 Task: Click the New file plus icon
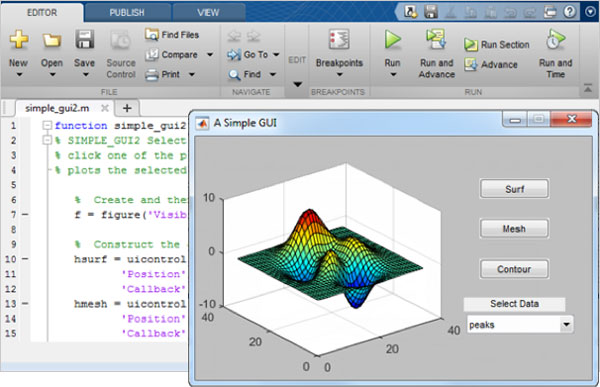(x=18, y=39)
